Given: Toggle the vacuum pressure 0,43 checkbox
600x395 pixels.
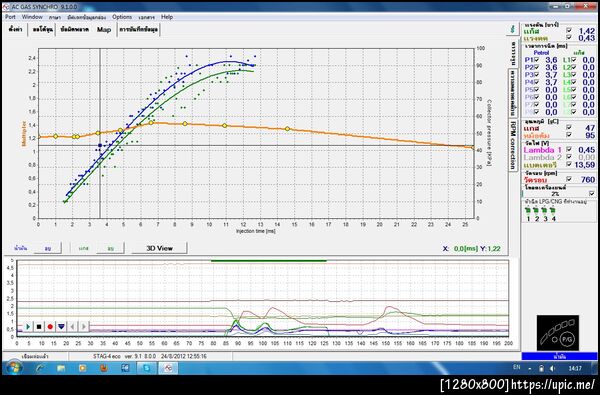Looking at the screenshot, I should (569, 38).
